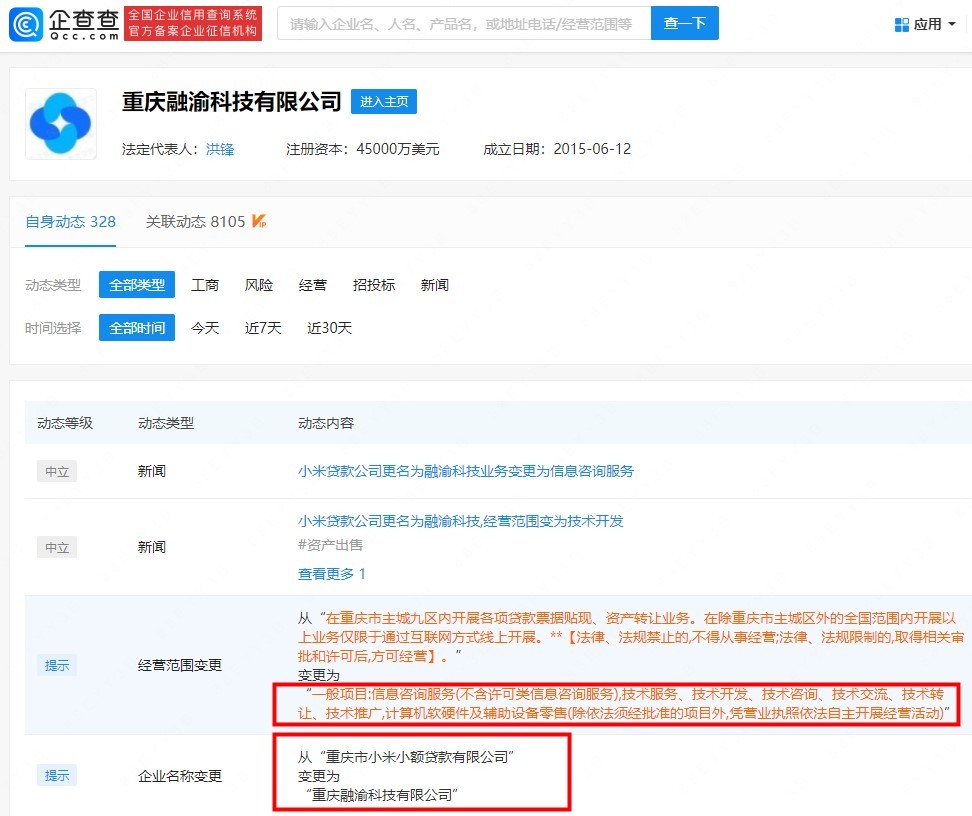Click 动态类型 column header
972x816 pixels.
point(166,423)
